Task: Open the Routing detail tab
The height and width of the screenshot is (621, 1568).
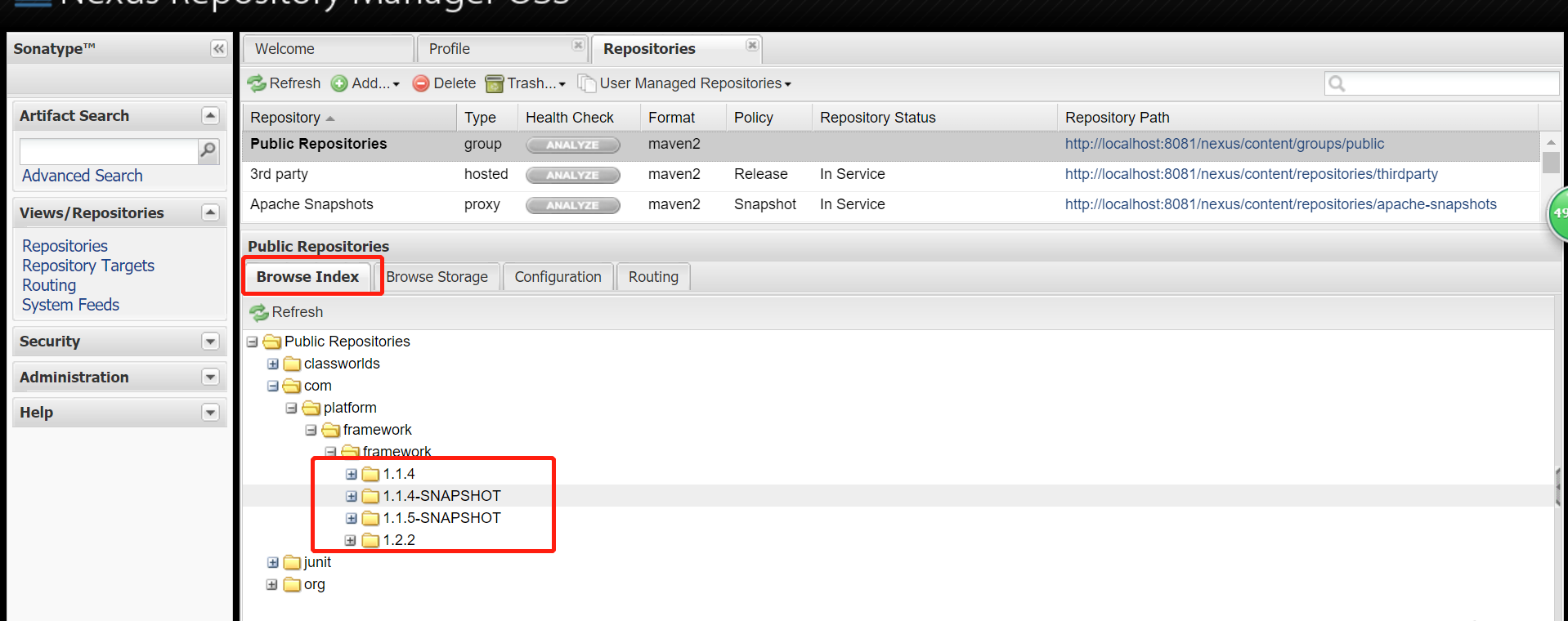Action: [x=653, y=277]
